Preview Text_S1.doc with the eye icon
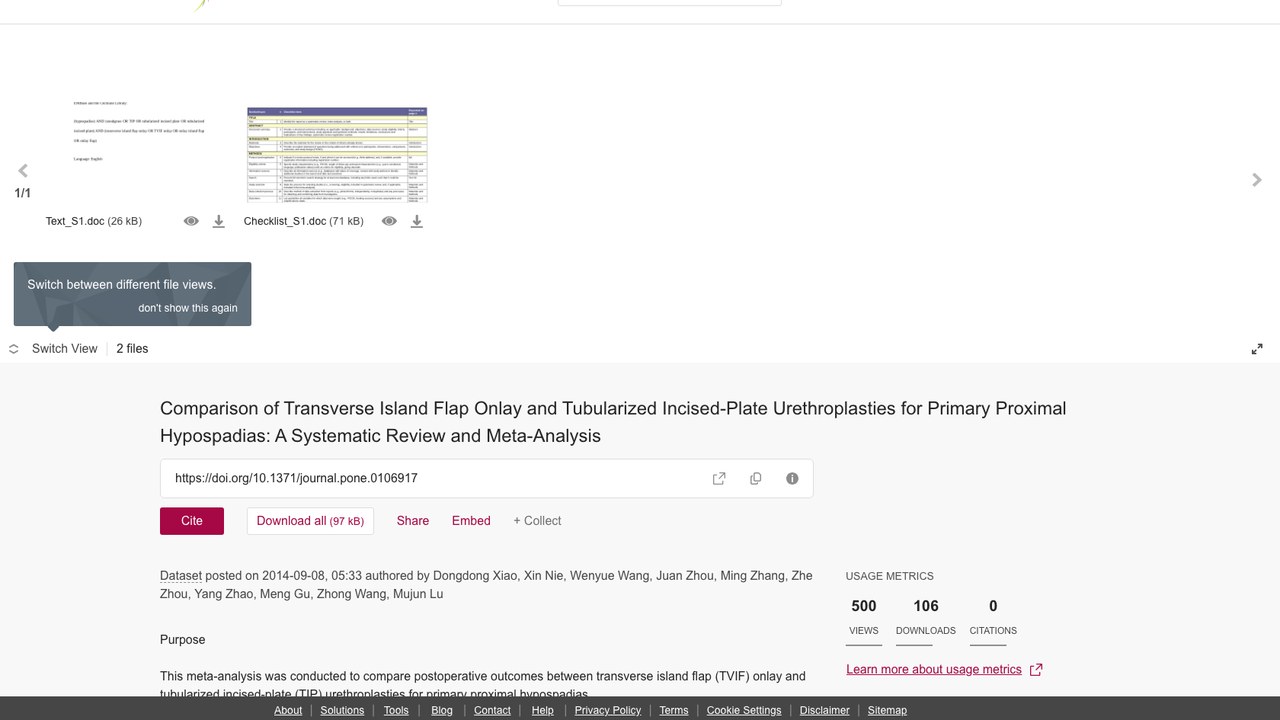Viewport: 1280px width, 720px height. click(x=191, y=221)
